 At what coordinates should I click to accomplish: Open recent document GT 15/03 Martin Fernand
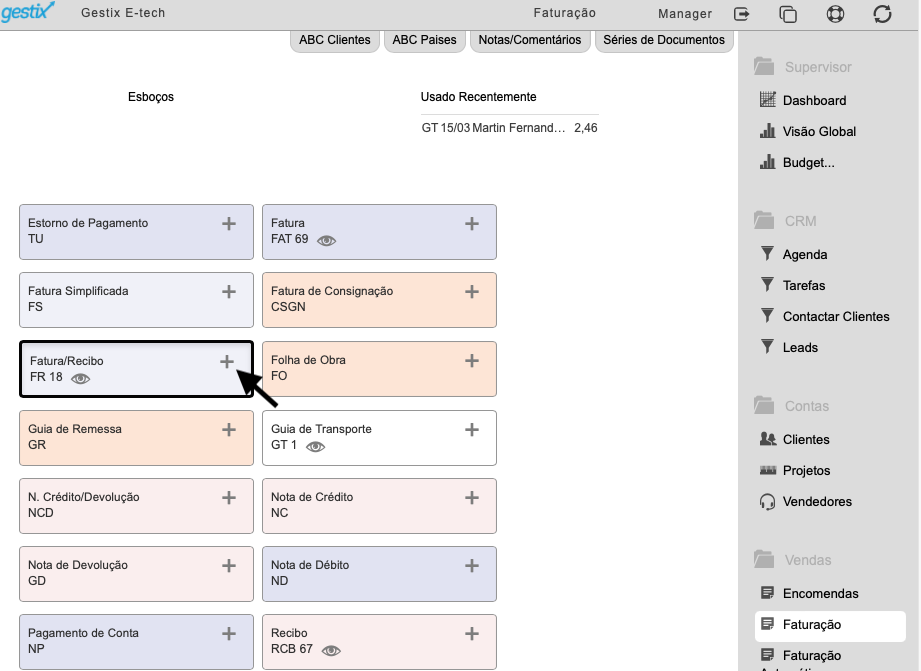509,128
